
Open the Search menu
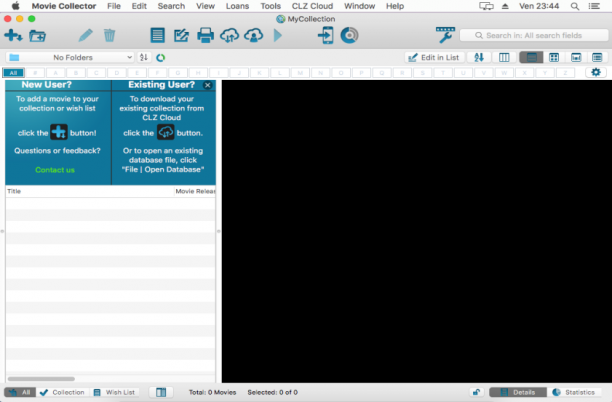click(x=171, y=6)
